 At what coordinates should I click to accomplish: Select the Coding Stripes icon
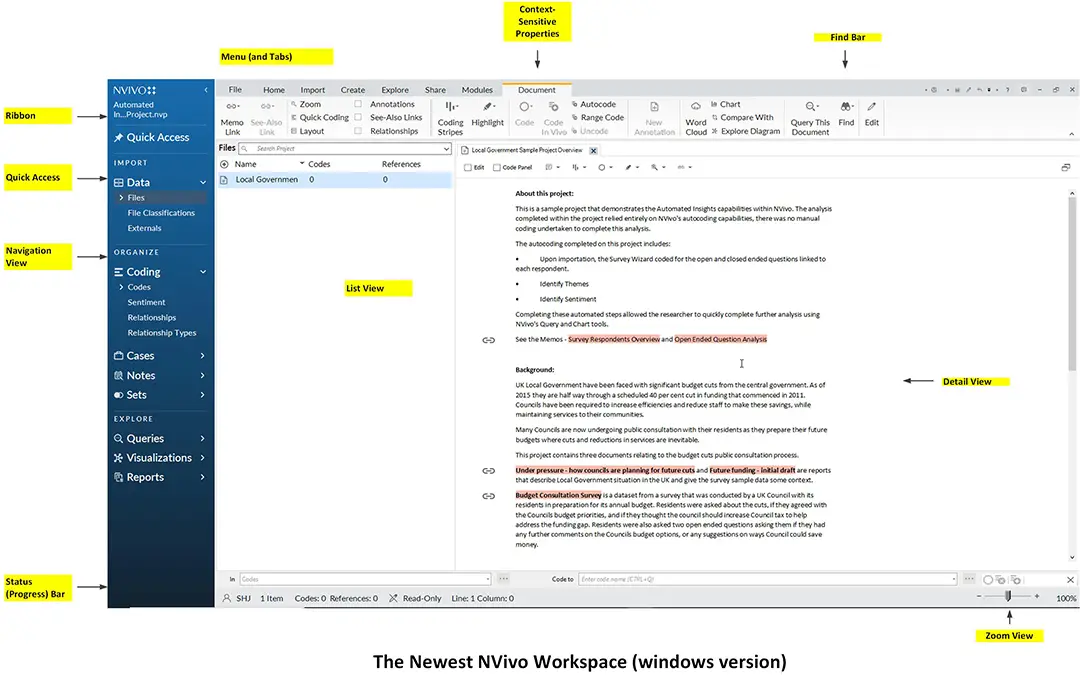[x=450, y=115]
